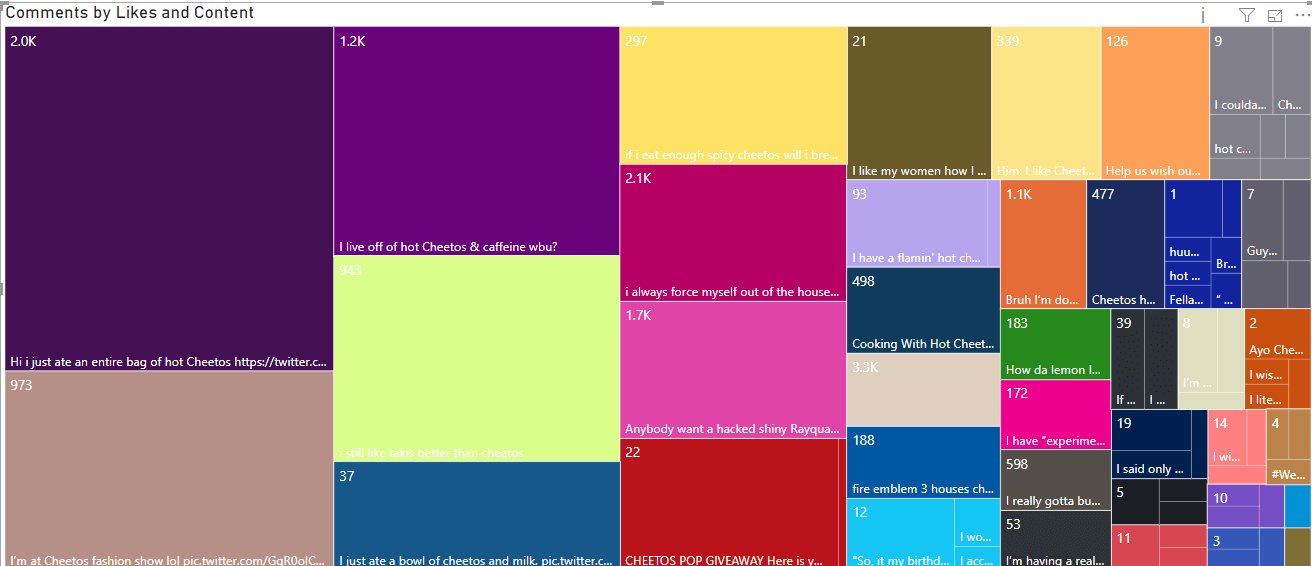The image size is (1312, 566).
Task: Select the beige 3.3K tile
Action: coord(923,390)
